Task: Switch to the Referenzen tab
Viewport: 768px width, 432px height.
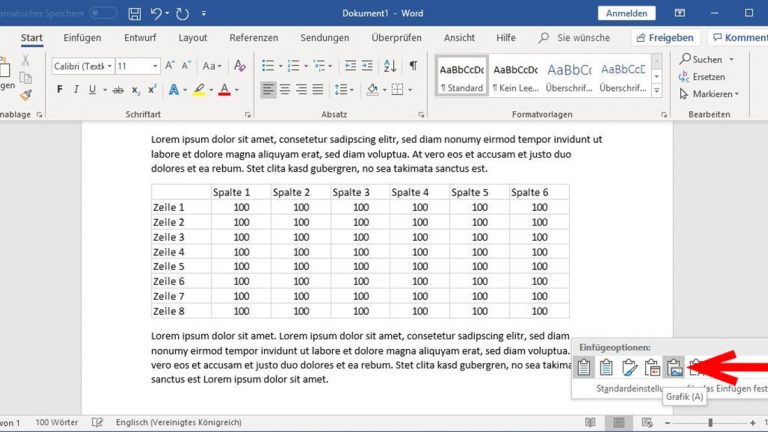Action: pos(254,37)
